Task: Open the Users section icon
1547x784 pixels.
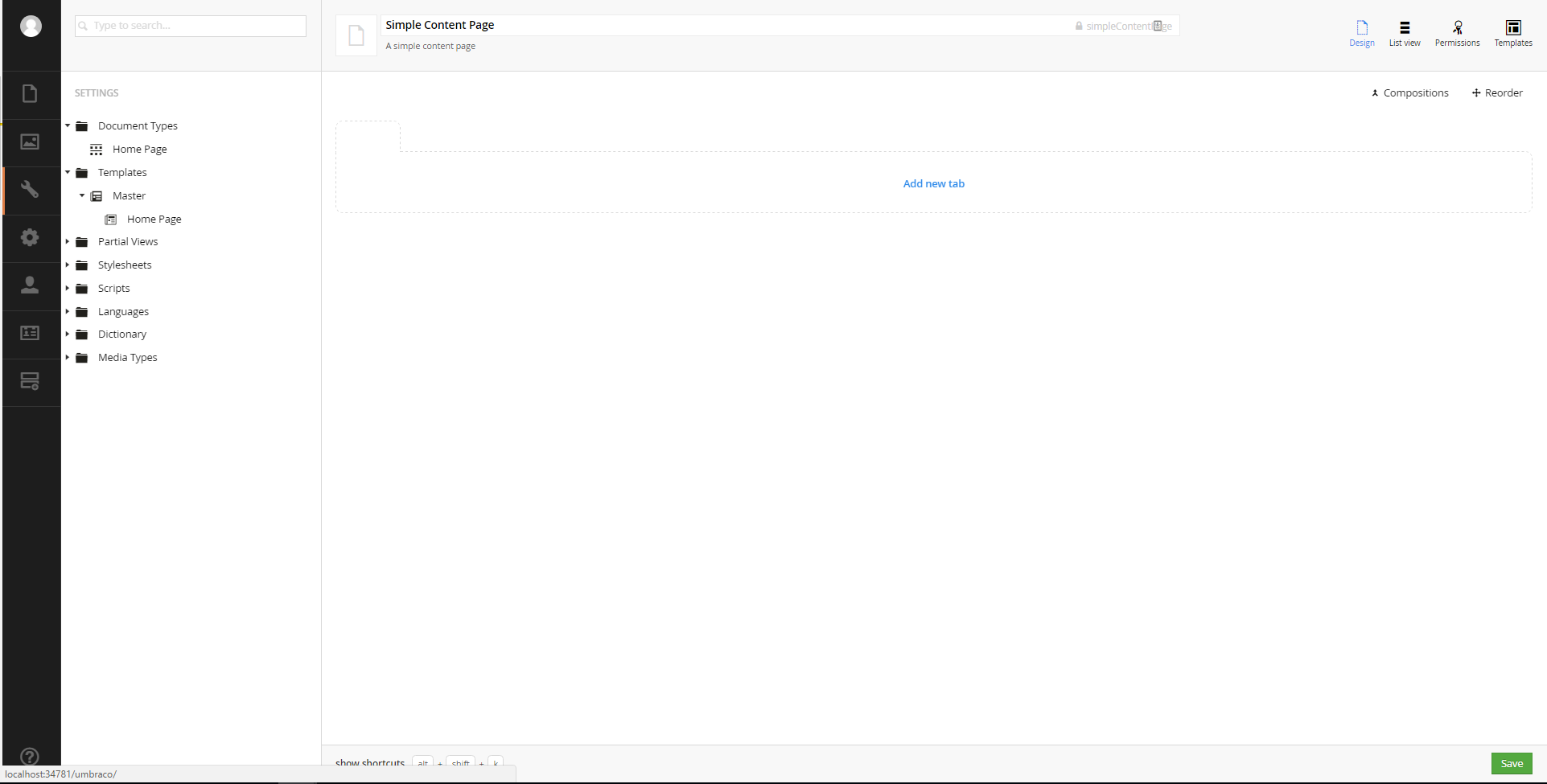Action: (x=30, y=285)
